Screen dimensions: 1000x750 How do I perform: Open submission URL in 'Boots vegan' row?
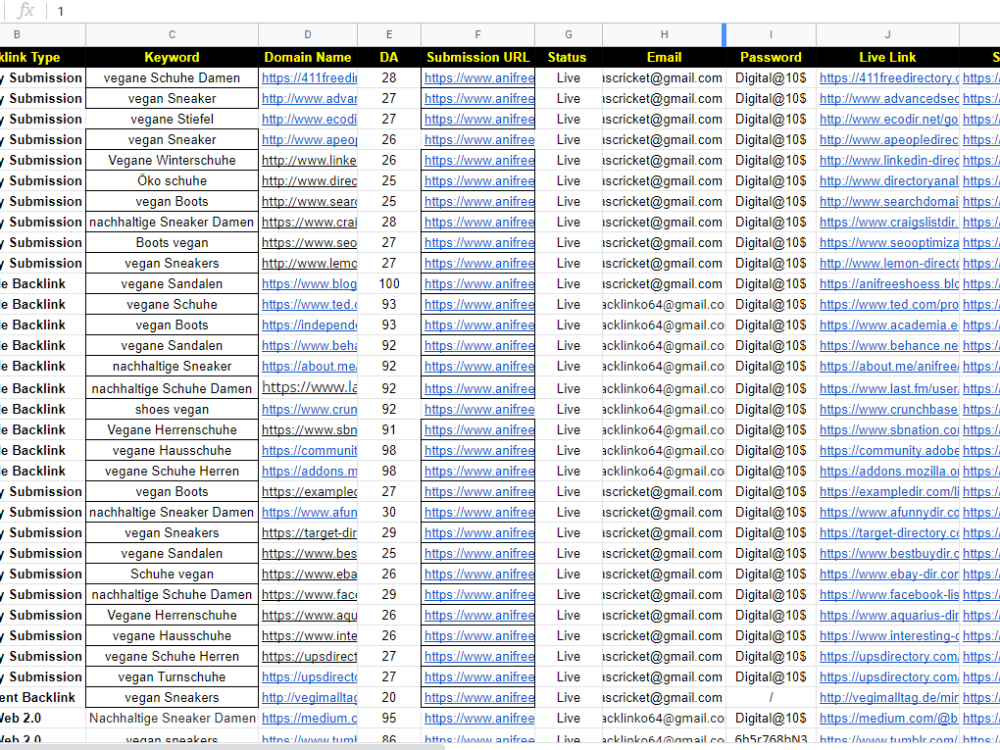tap(479, 243)
